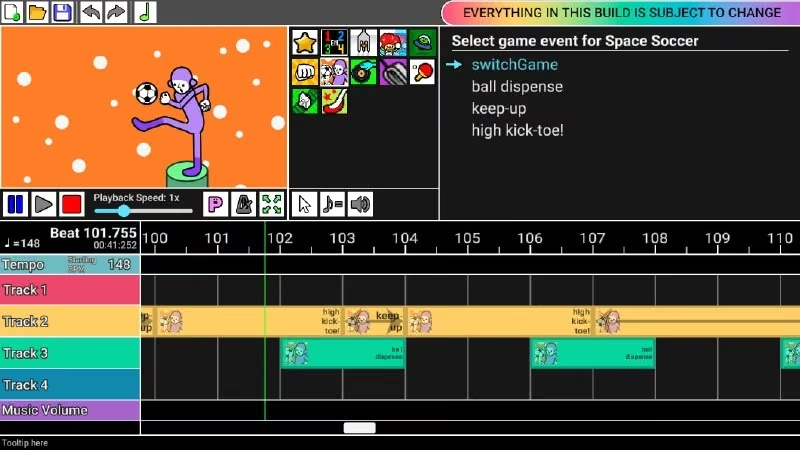The width and height of the screenshot is (800, 450).
Task: Click the horizontal timeline scrollbar thumb
Action: 360,428
